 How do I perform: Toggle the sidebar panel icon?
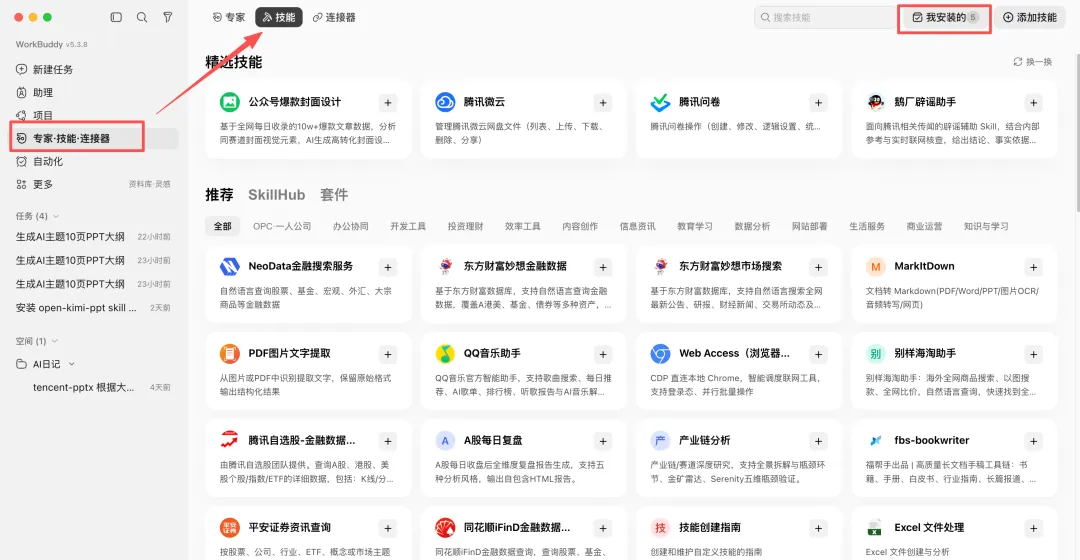[116, 17]
